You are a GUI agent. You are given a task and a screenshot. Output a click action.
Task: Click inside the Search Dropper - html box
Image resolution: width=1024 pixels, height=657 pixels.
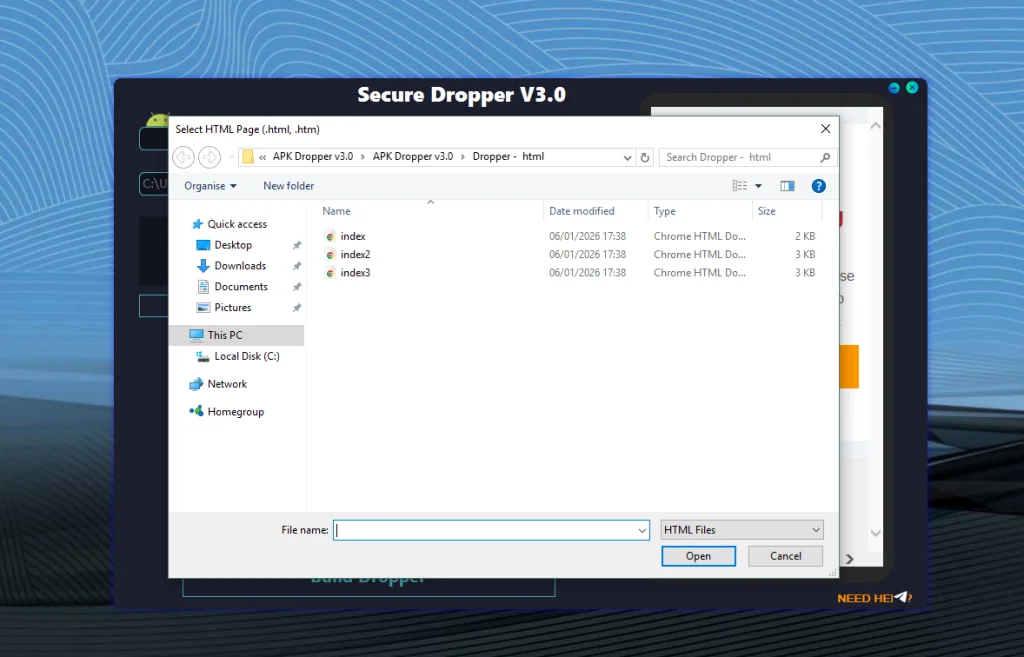pos(740,157)
